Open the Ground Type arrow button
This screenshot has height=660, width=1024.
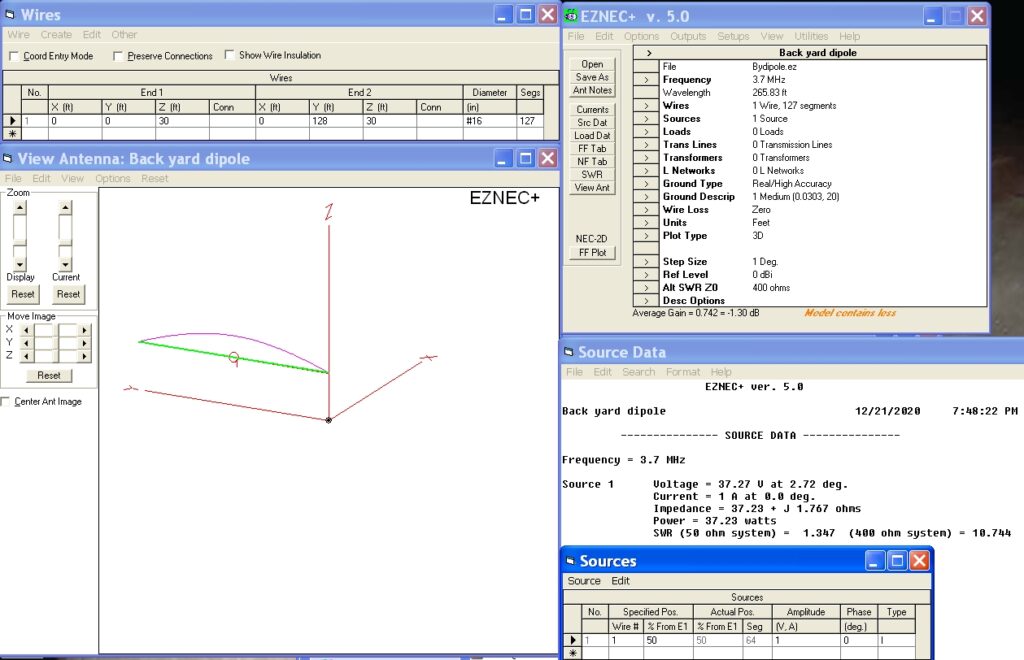tap(647, 184)
